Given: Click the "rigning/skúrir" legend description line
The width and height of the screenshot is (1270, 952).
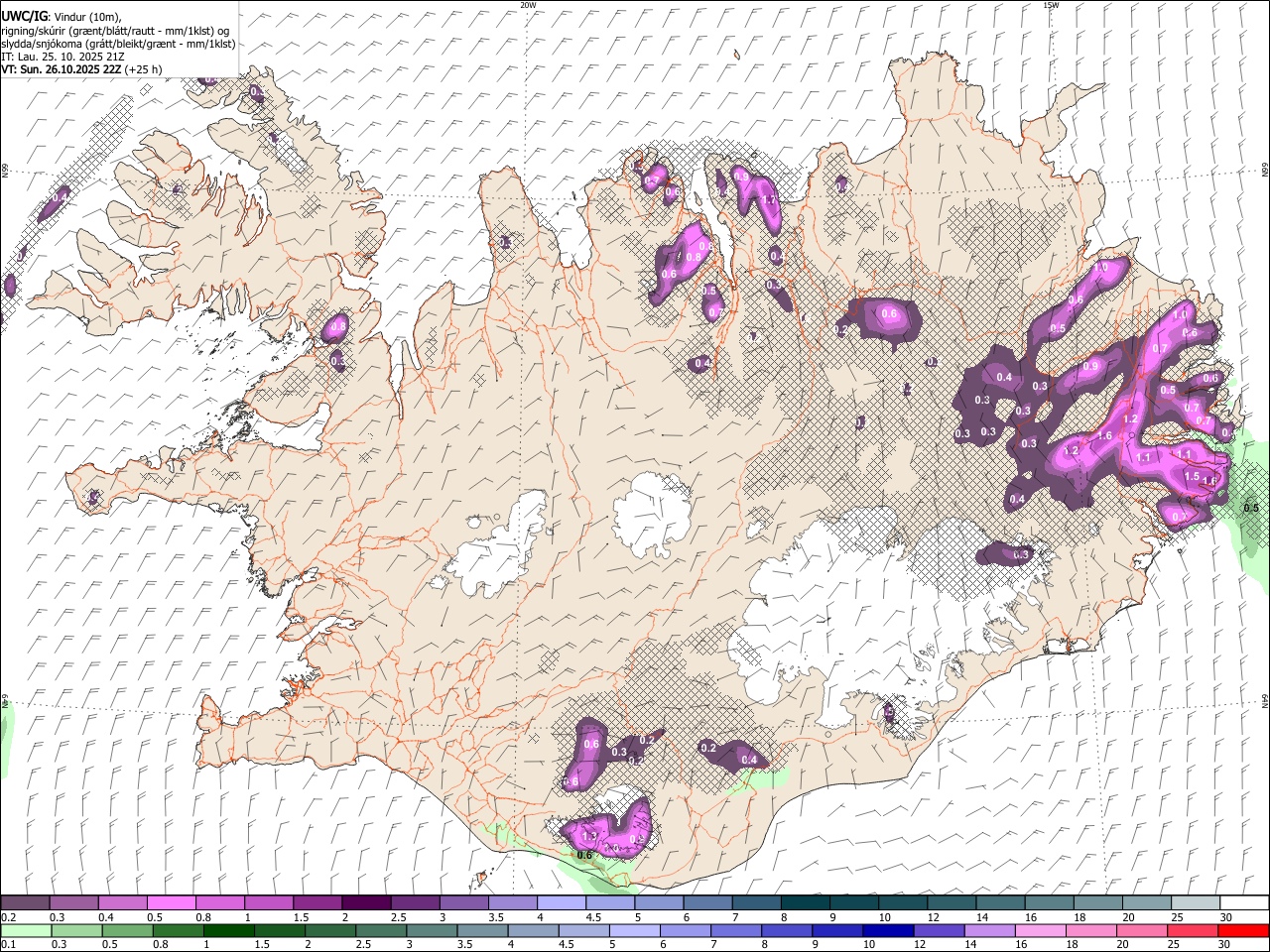Looking at the screenshot, I should point(115,31).
